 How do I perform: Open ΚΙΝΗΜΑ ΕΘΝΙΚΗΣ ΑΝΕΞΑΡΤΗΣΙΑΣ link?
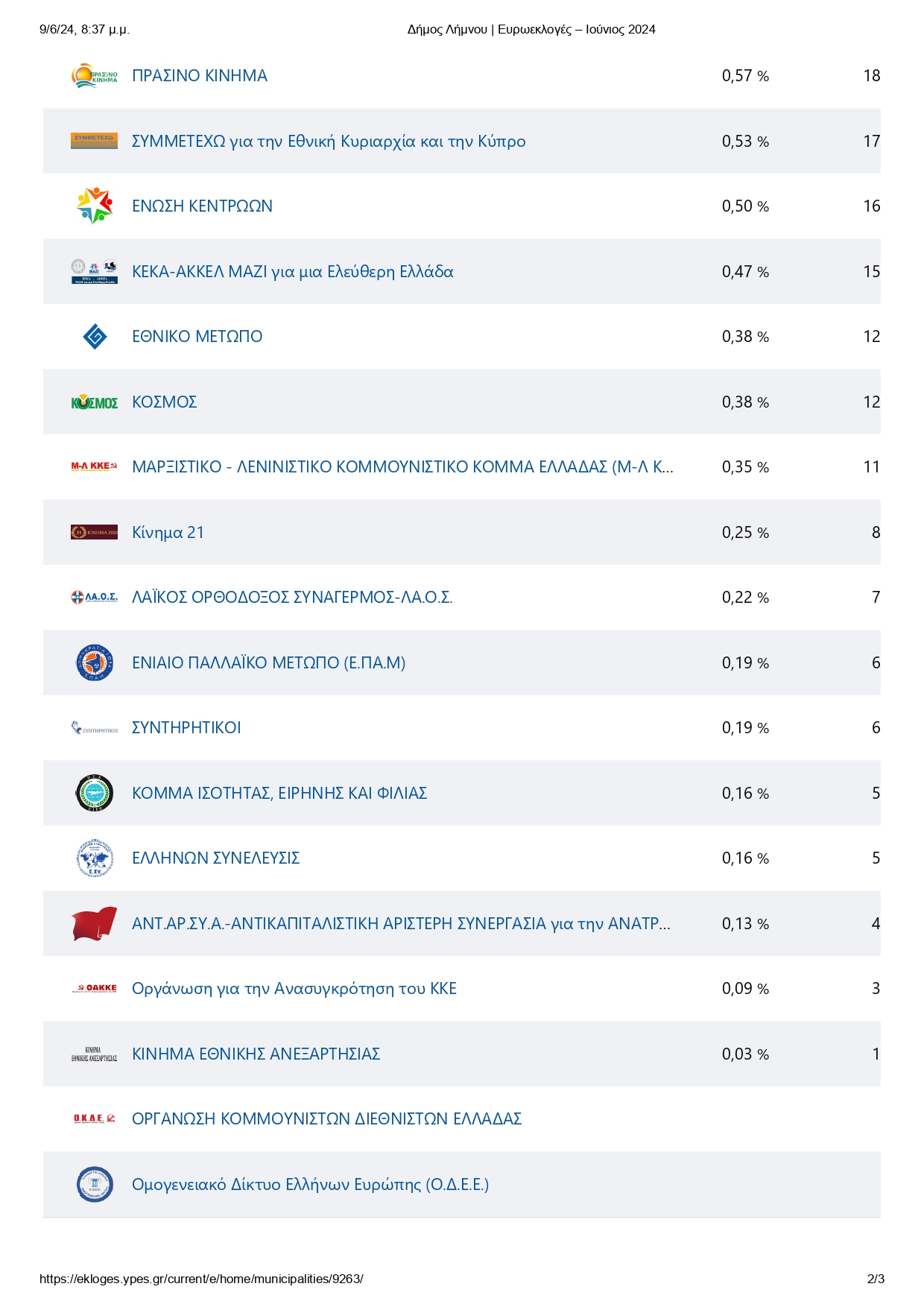coord(256,1054)
